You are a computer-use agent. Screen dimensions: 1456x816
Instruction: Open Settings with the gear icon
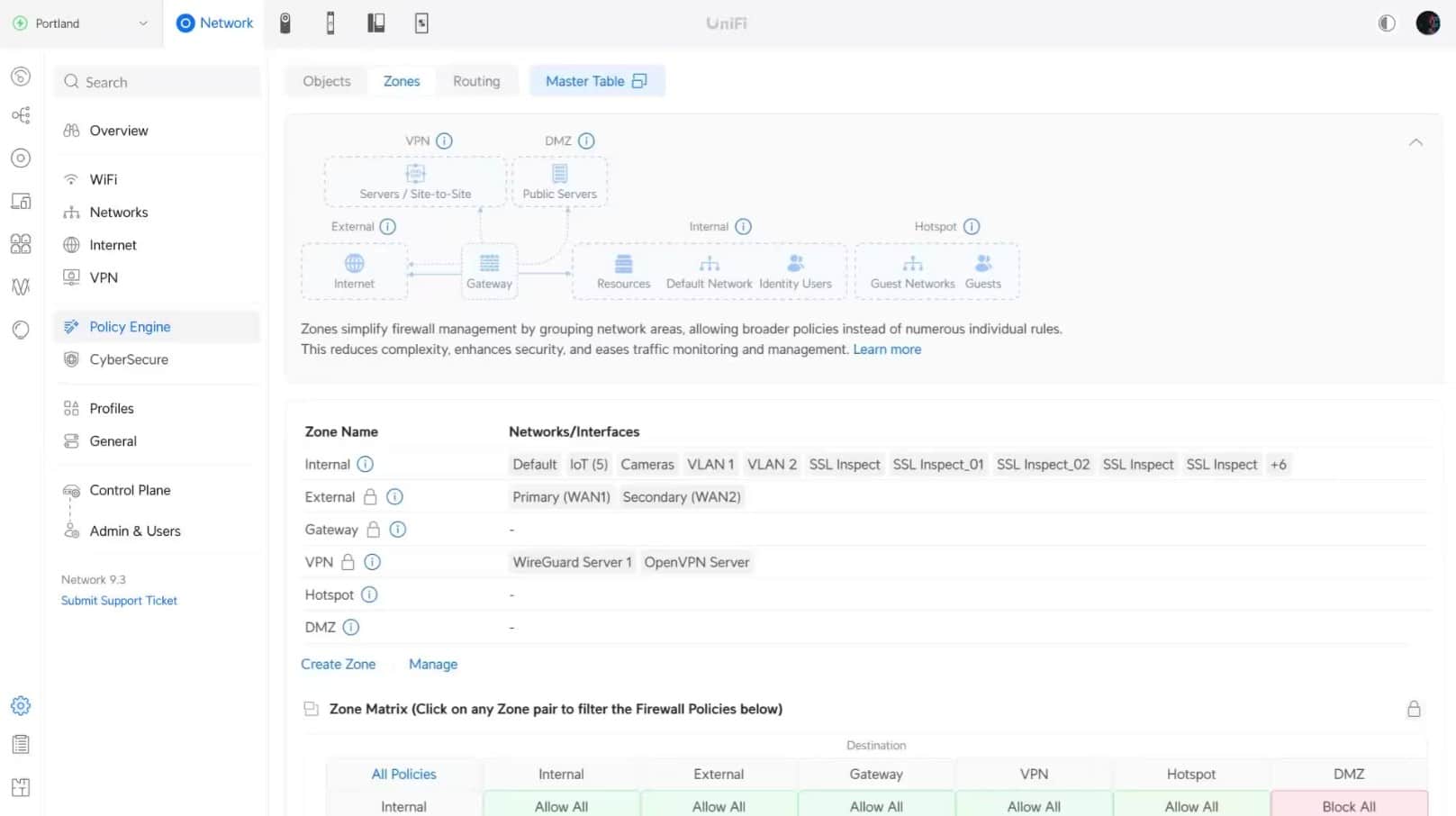21,705
